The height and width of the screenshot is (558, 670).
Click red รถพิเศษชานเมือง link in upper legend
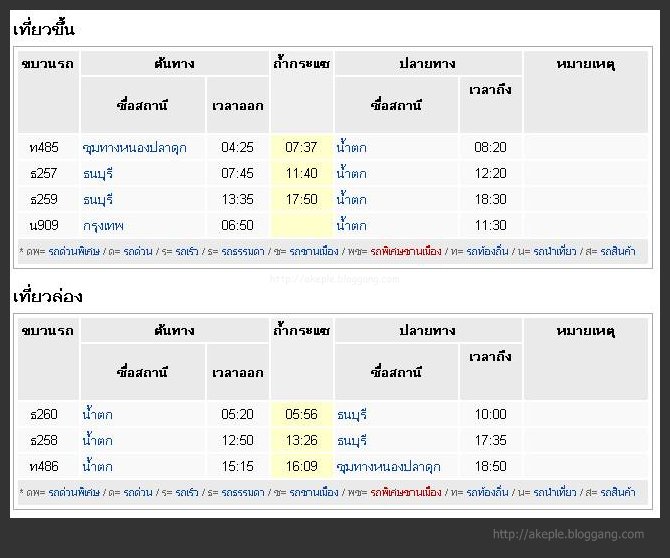point(406,251)
